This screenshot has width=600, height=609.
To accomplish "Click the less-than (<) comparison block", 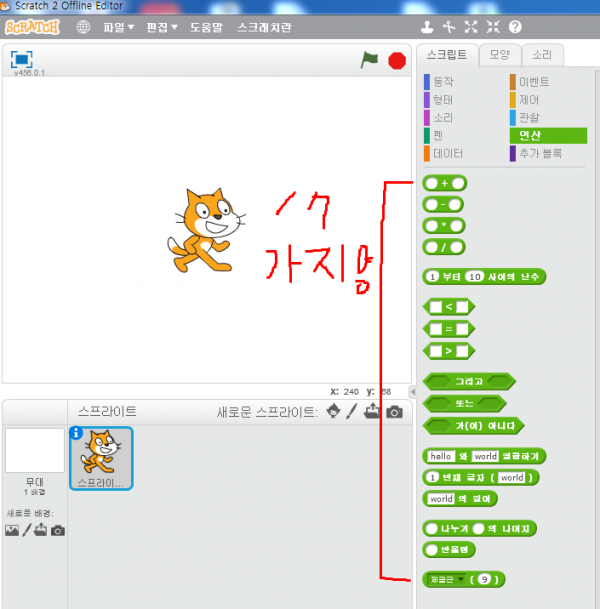I will 449,307.
